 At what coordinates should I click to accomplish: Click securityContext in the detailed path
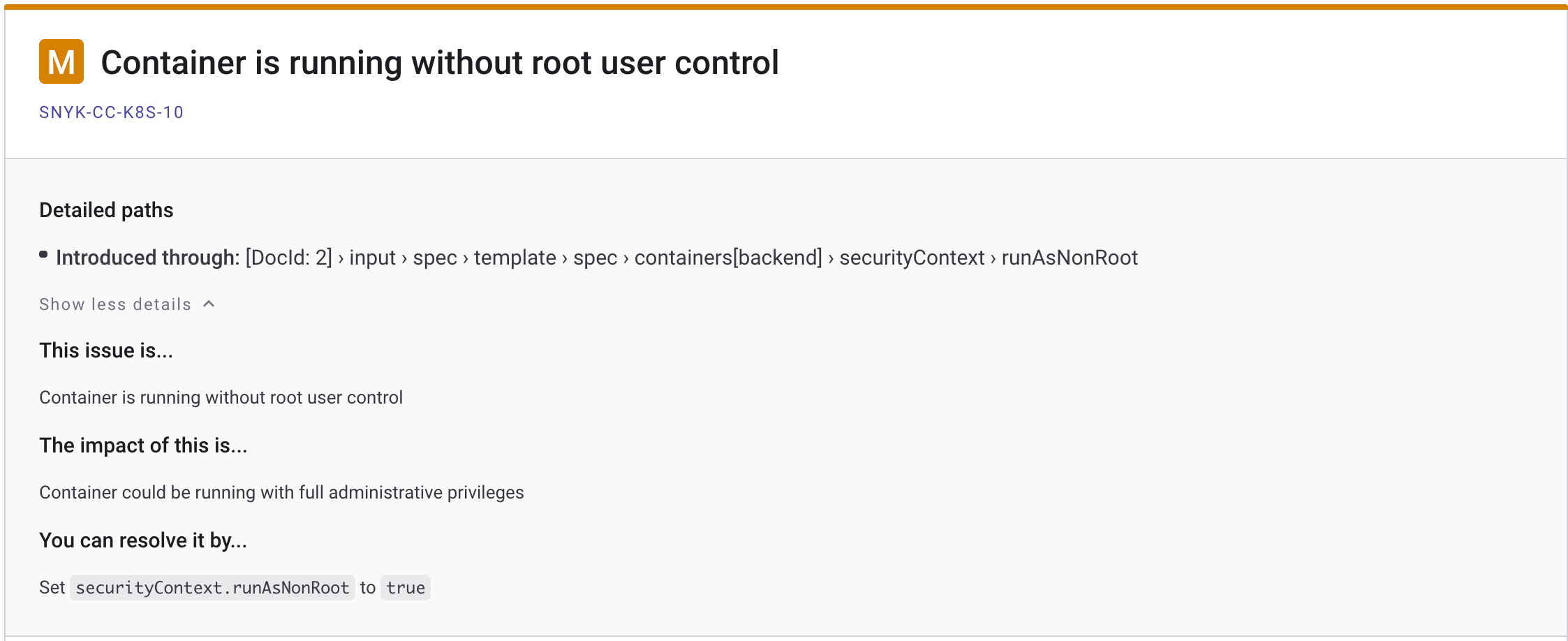pos(912,258)
